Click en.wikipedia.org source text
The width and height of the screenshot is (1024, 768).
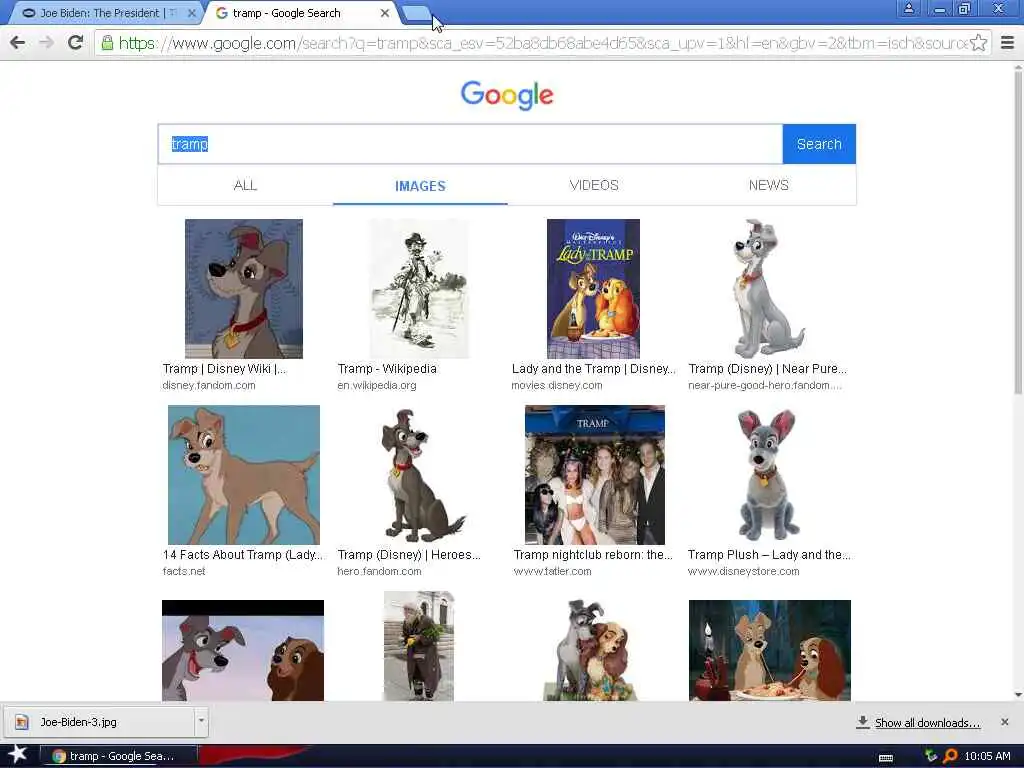point(377,385)
